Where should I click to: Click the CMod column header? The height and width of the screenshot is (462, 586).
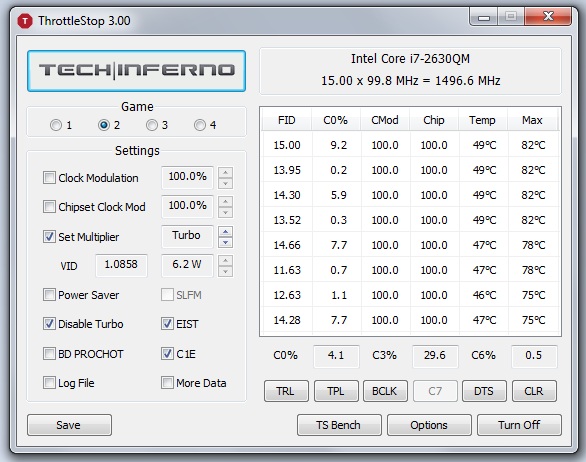[x=385, y=120]
